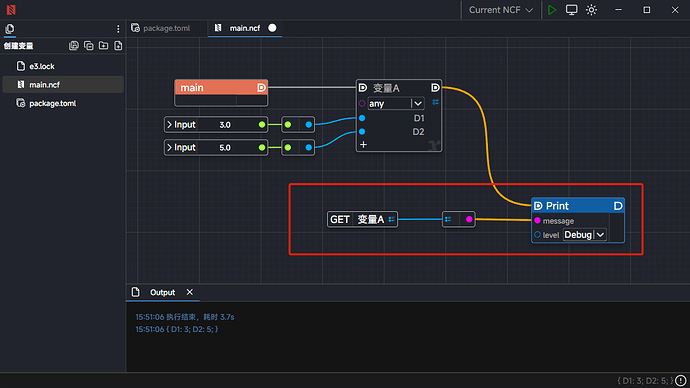
Task: Open the sidebar three-dot menu
Action: pyautogui.click(x=118, y=29)
